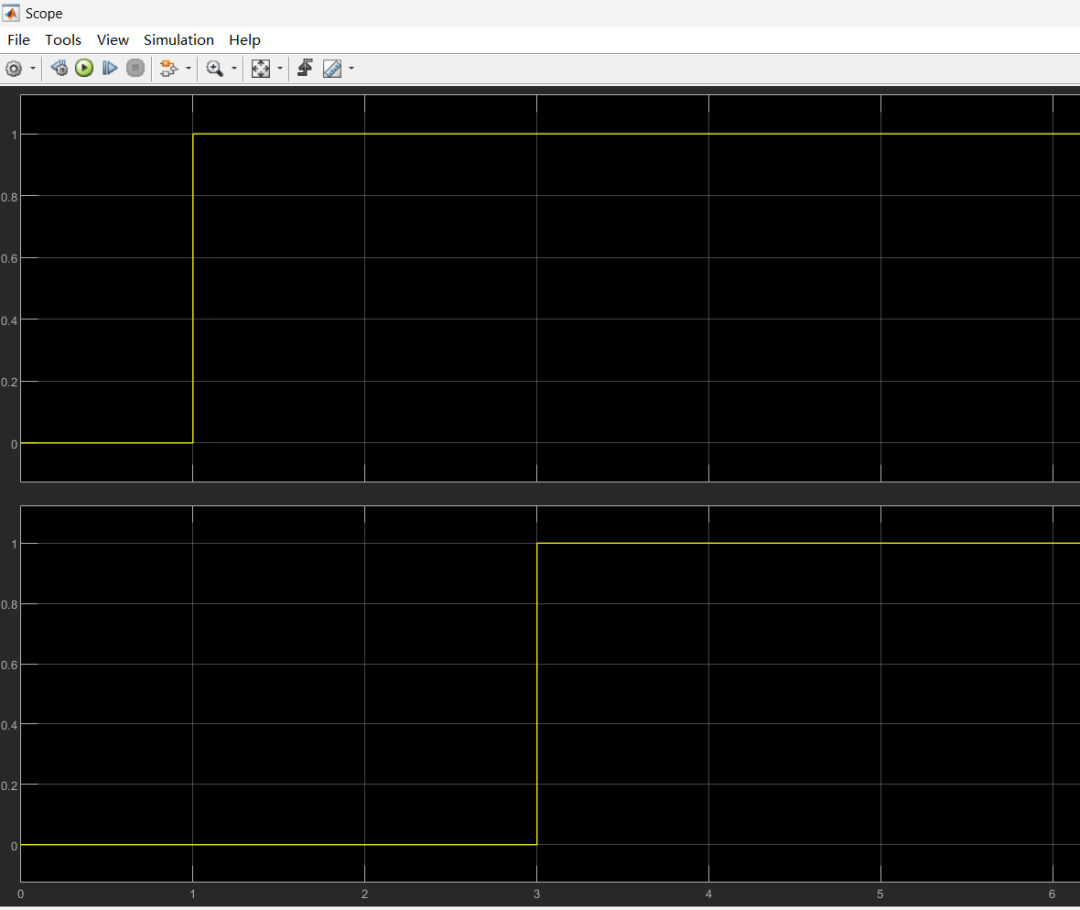The width and height of the screenshot is (1080, 910).
Task: Expand the Cursor Measurements dropdown arrow
Action: click(x=351, y=68)
